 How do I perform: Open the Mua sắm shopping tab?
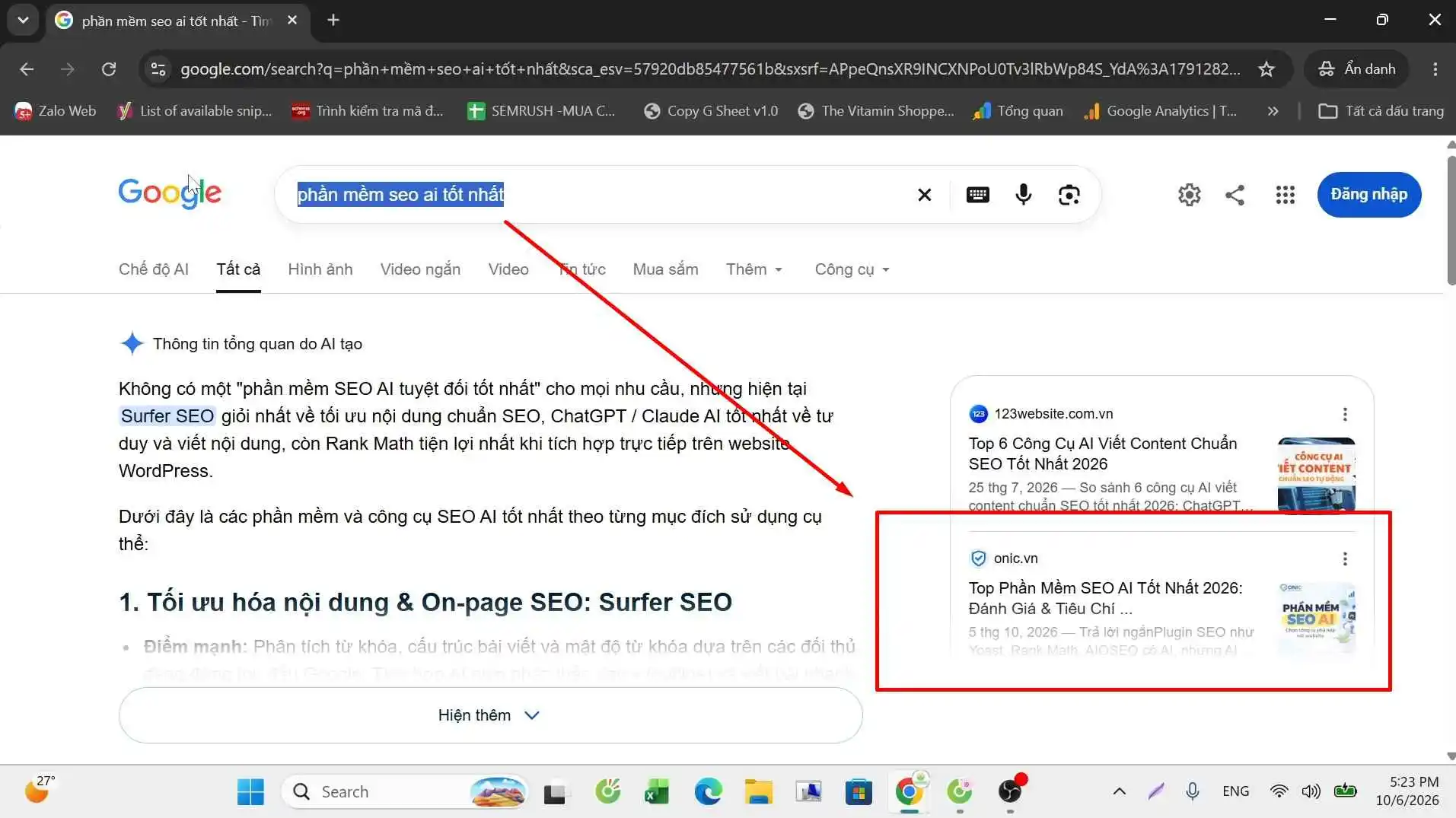665,269
